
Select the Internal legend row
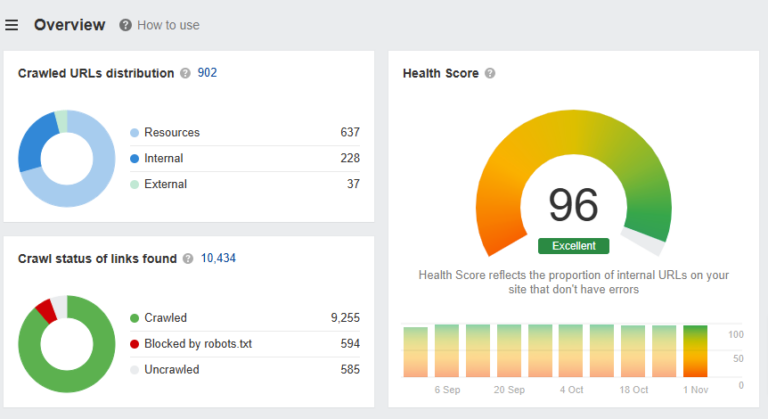(x=245, y=158)
